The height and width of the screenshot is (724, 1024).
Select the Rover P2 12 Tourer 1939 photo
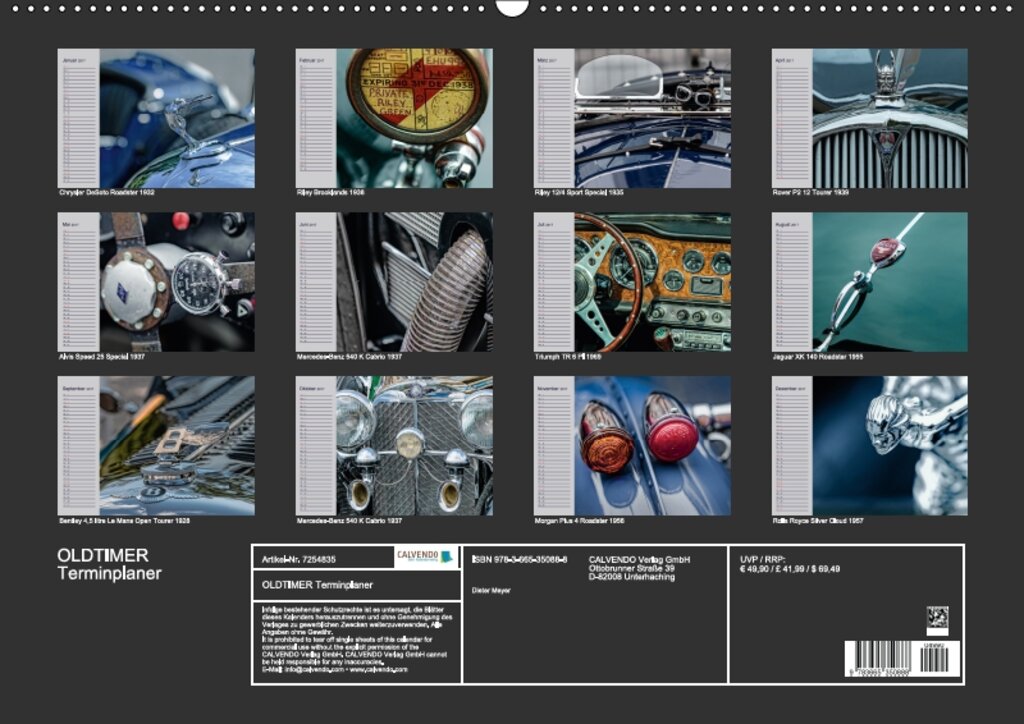pos(870,118)
